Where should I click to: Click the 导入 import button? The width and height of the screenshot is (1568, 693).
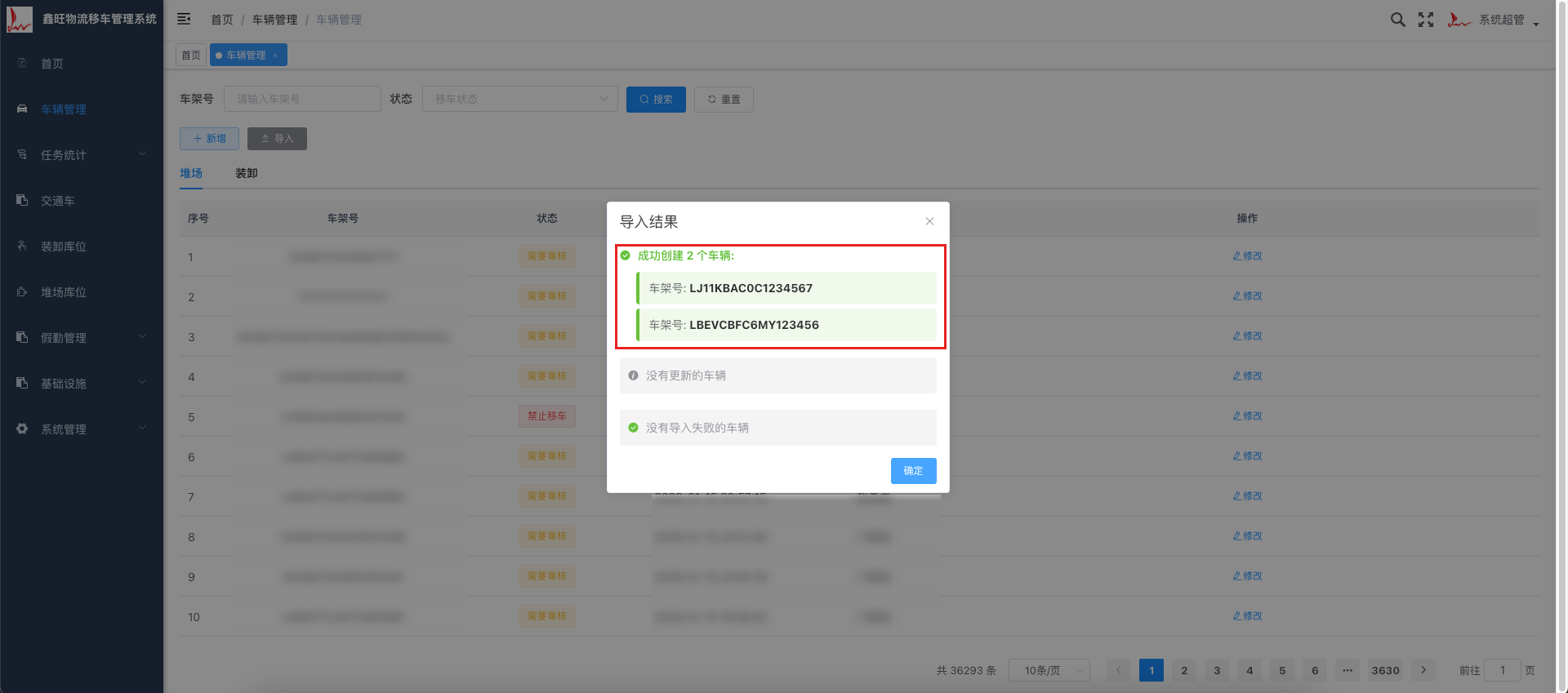tap(277, 139)
